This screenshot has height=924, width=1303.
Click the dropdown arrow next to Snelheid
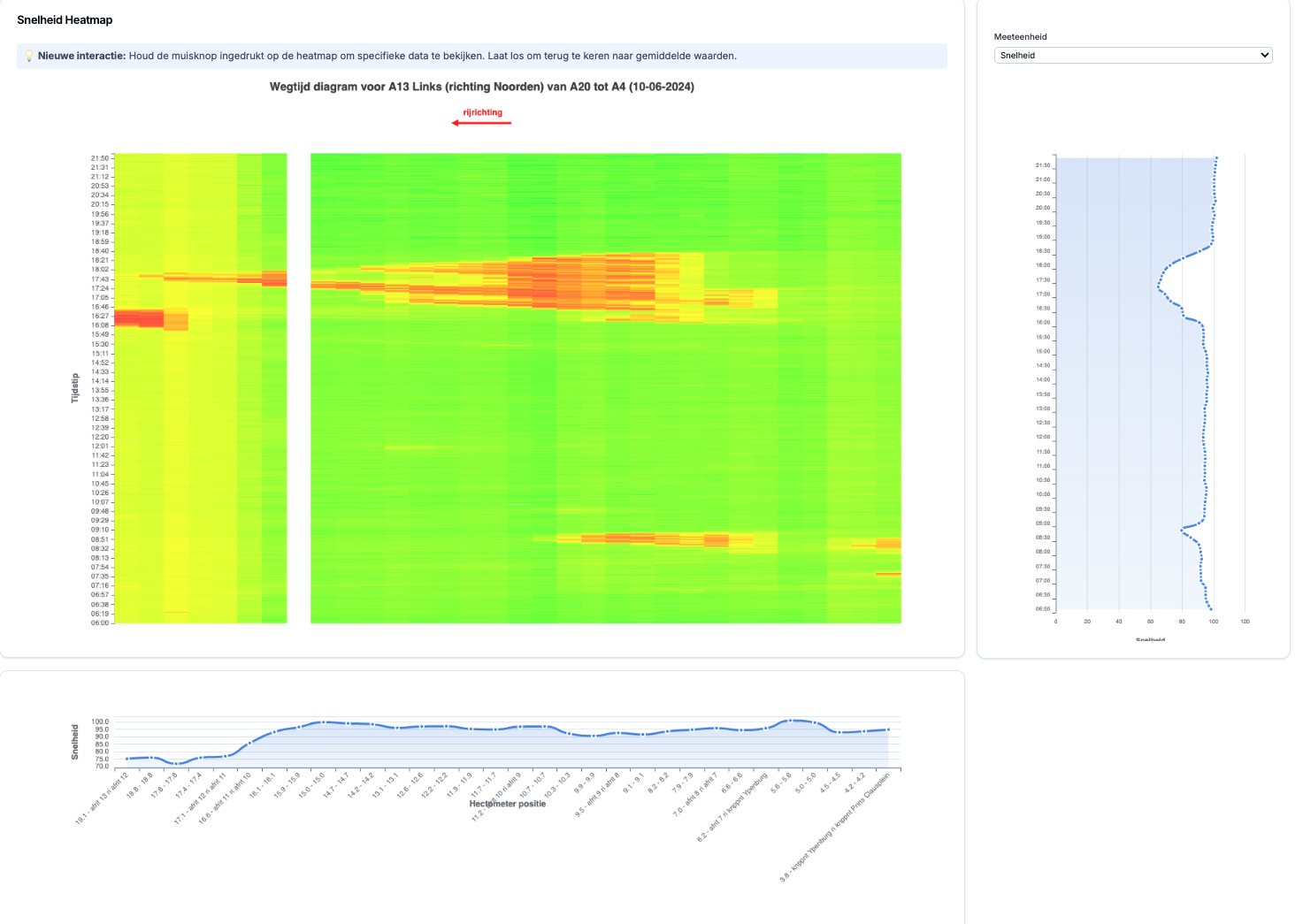1264,55
